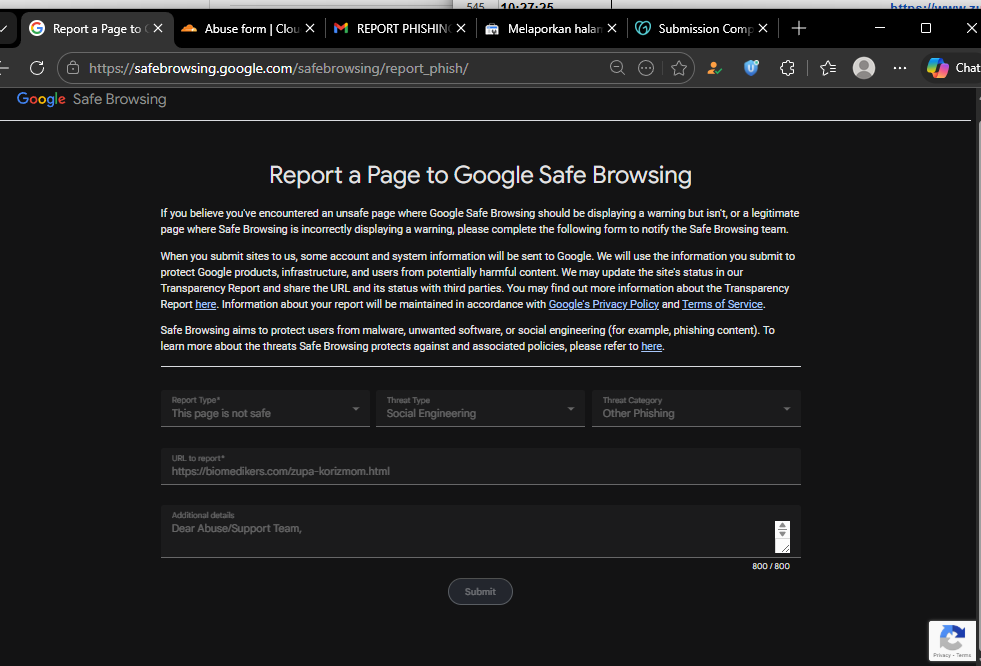The width and height of the screenshot is (981, 666).
Task: Click the zoom out magnifier icon in address bar
Action: click(618, 68)
